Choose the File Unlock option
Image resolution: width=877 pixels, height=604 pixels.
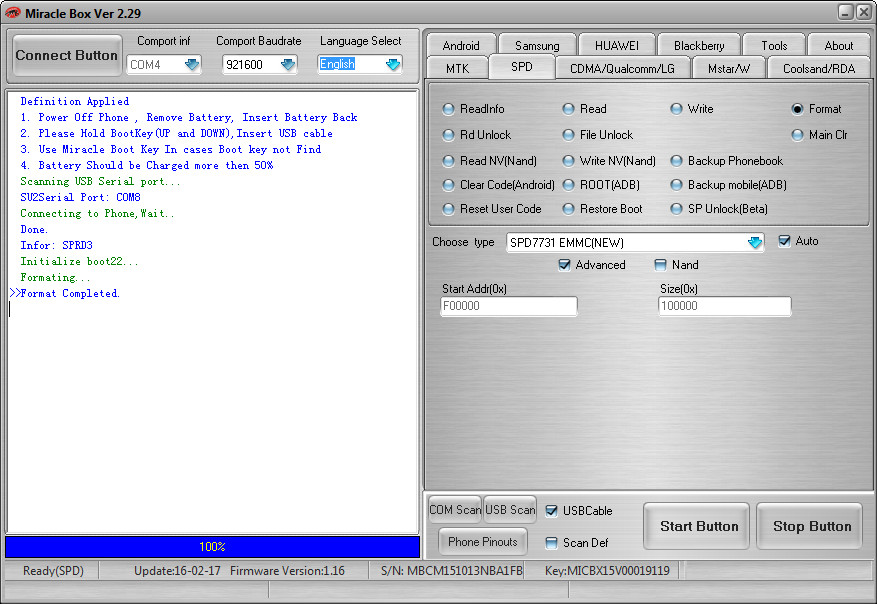pyautogui.click(x=598, y=135)
